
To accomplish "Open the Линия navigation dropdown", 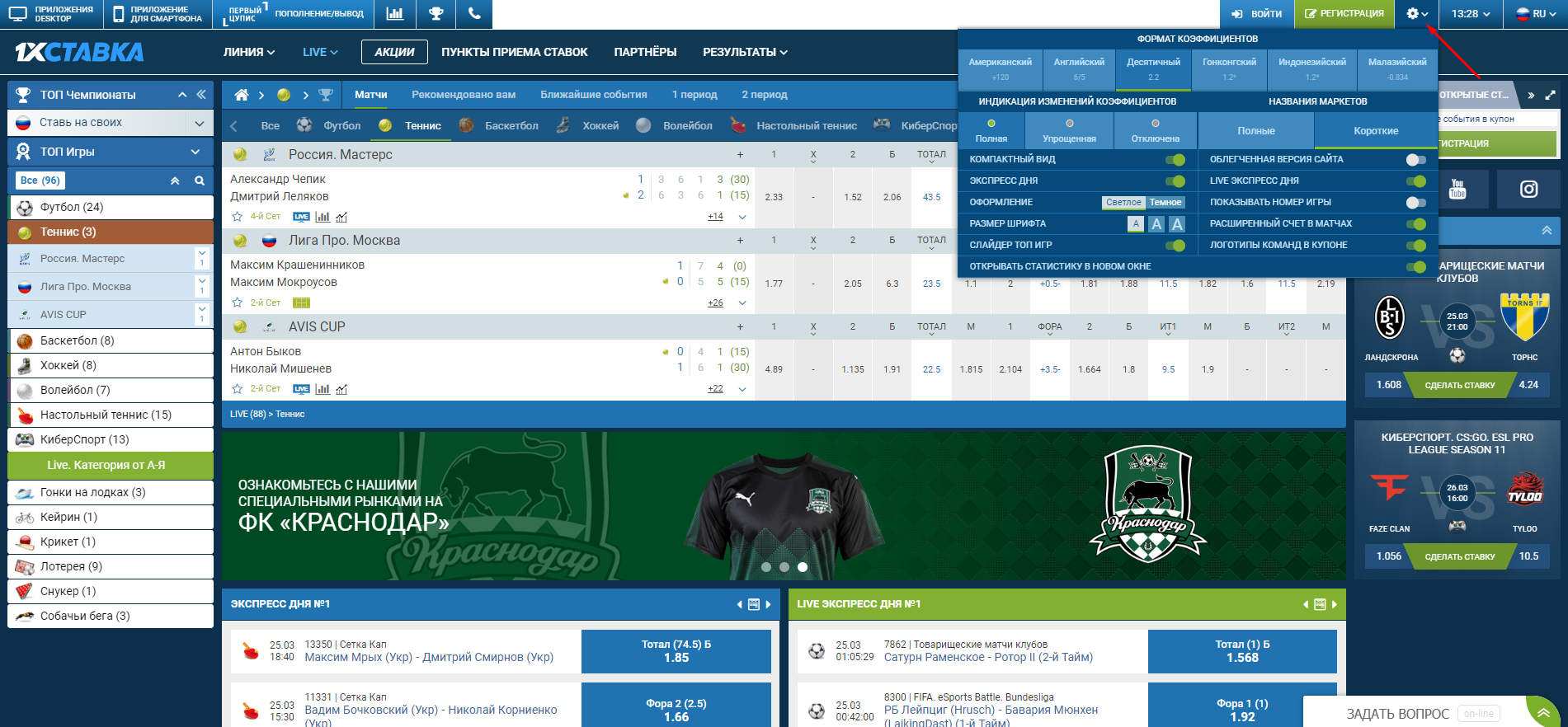I will (248, 52).
